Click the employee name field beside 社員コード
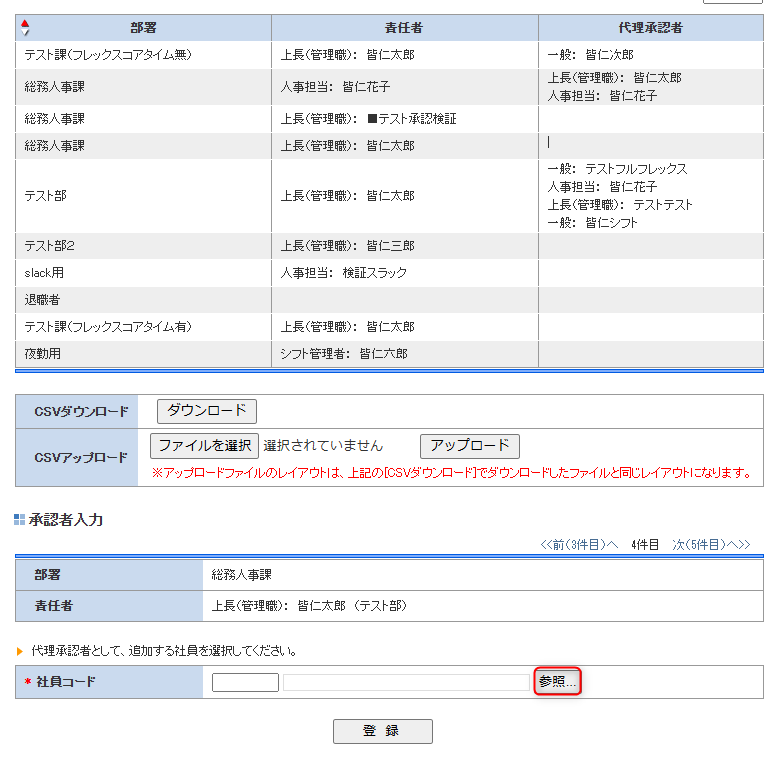This screenshot has height=763, width=778. pos(406,682)
